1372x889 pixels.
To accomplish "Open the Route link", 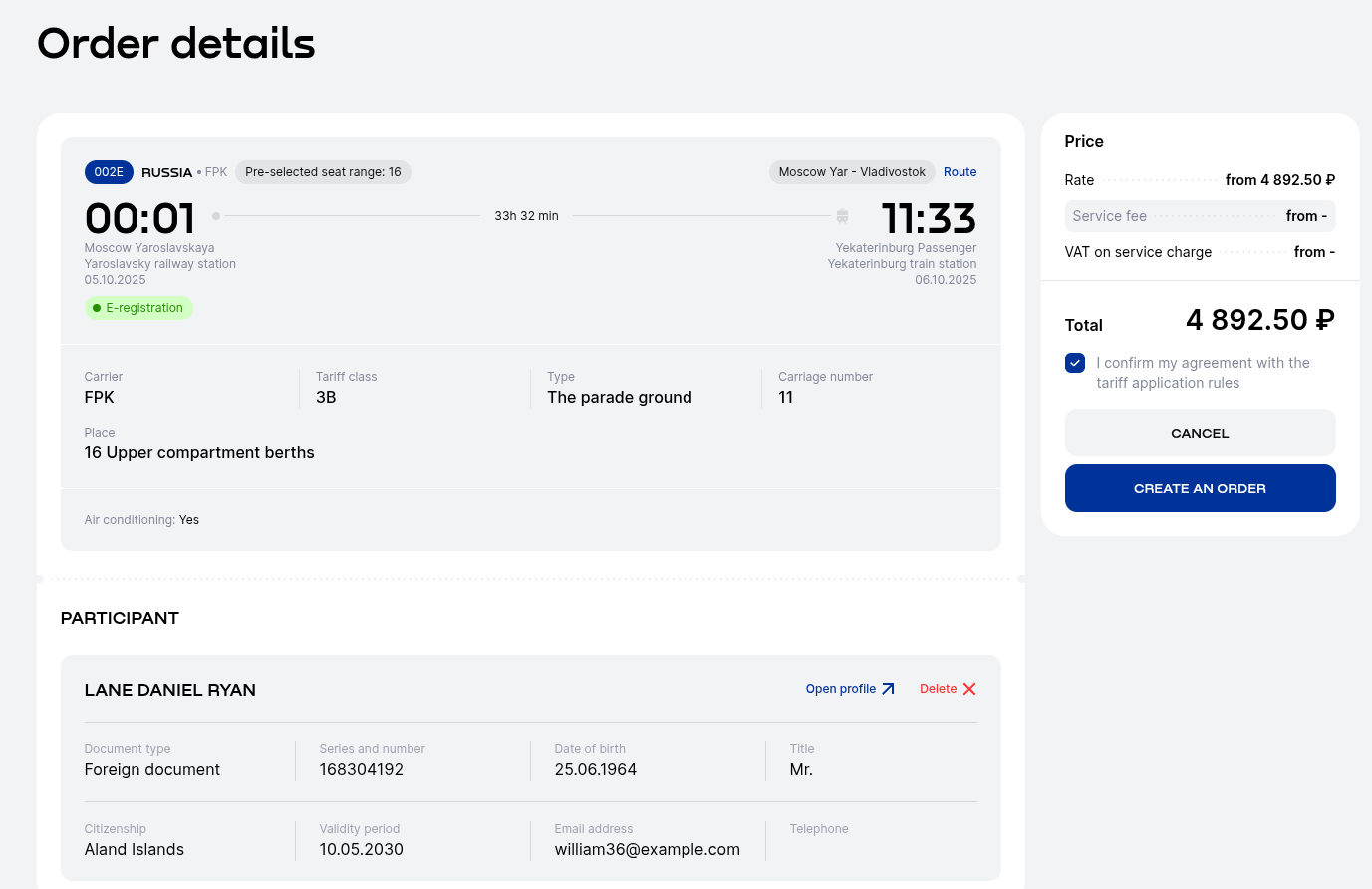I will pyautogui.click(x=960, y=172).
